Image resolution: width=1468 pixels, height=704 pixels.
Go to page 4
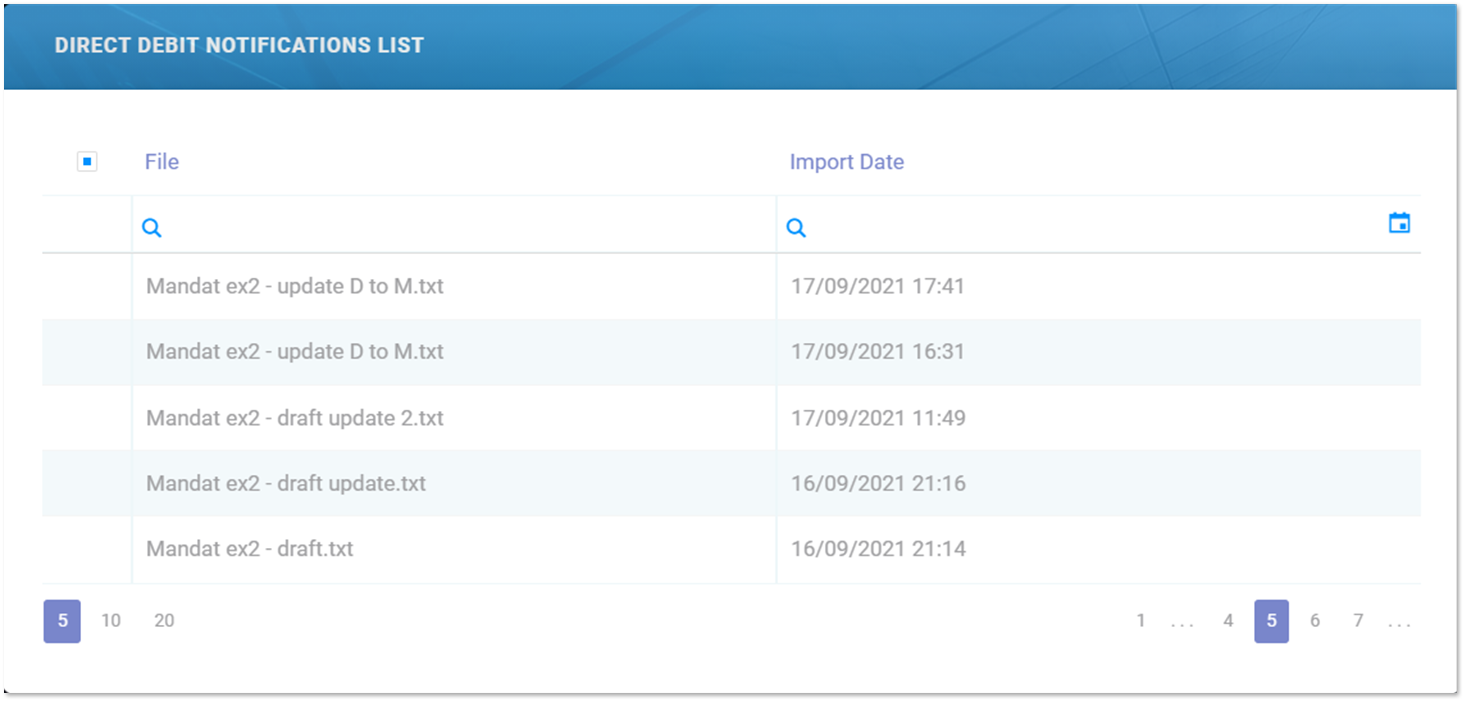click(1228, 621)
